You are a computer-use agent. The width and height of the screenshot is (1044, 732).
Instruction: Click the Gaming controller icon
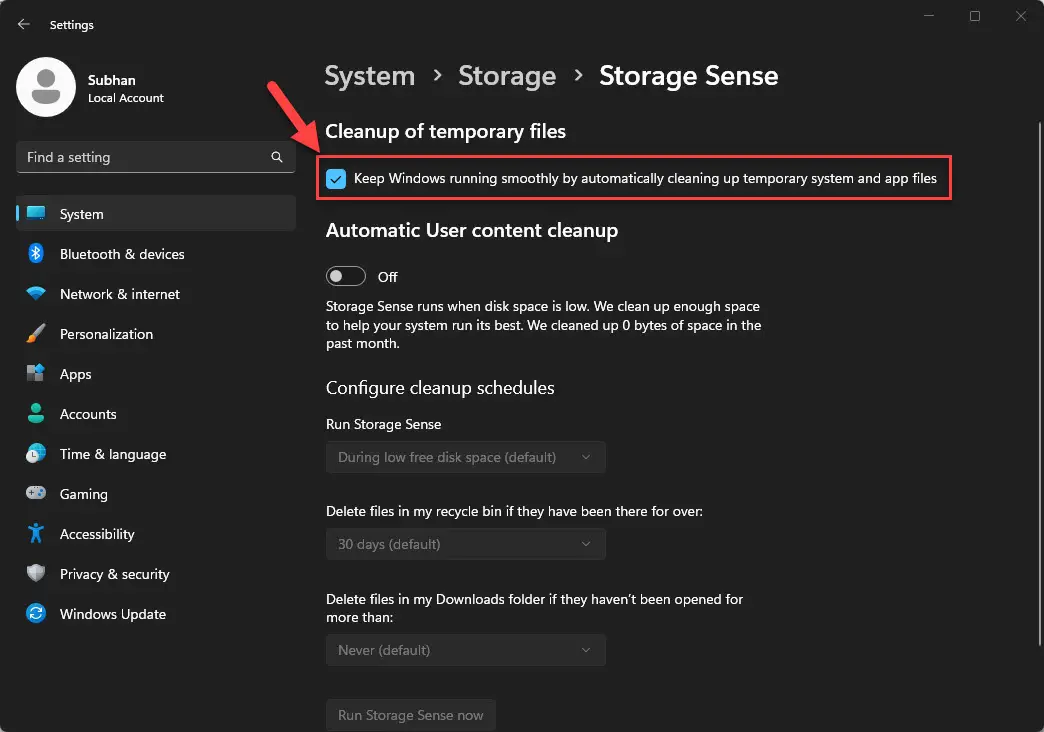36,493
